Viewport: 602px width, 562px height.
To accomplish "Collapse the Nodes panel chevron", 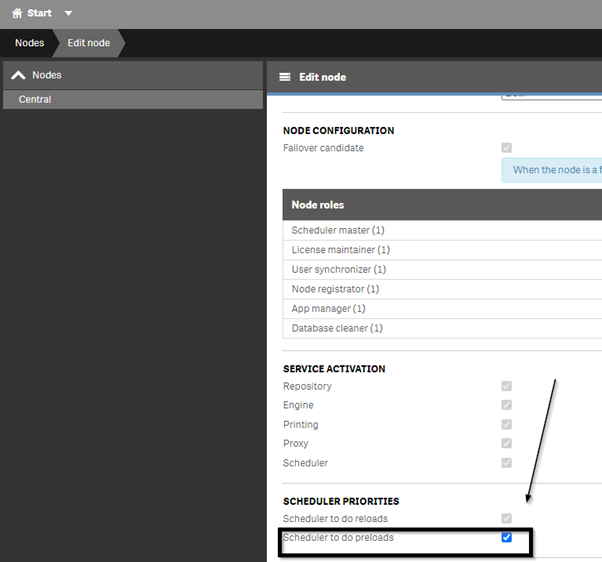I will [18, 75].
